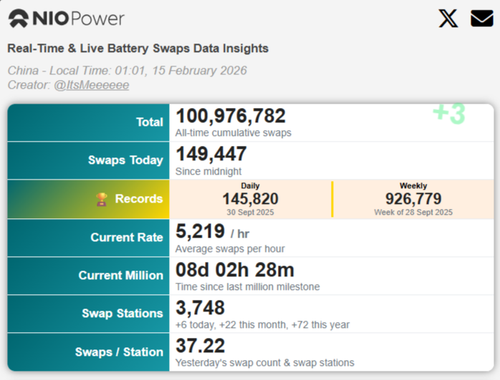Screen dimensions: 500x380
Task: Click the Weekly record heading
Action: (413, 186)
